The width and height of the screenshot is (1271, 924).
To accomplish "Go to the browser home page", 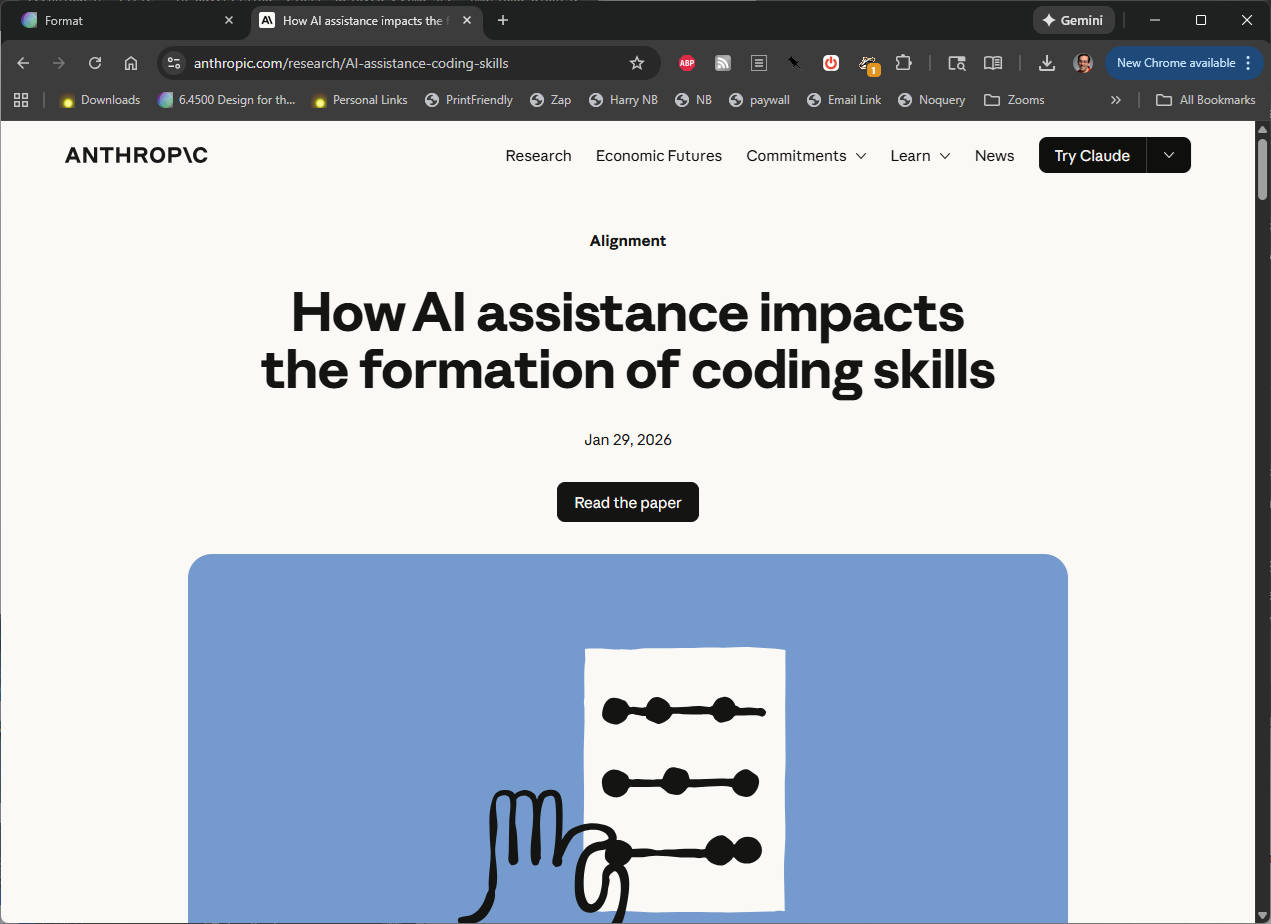I will click(x=131, y=63).
